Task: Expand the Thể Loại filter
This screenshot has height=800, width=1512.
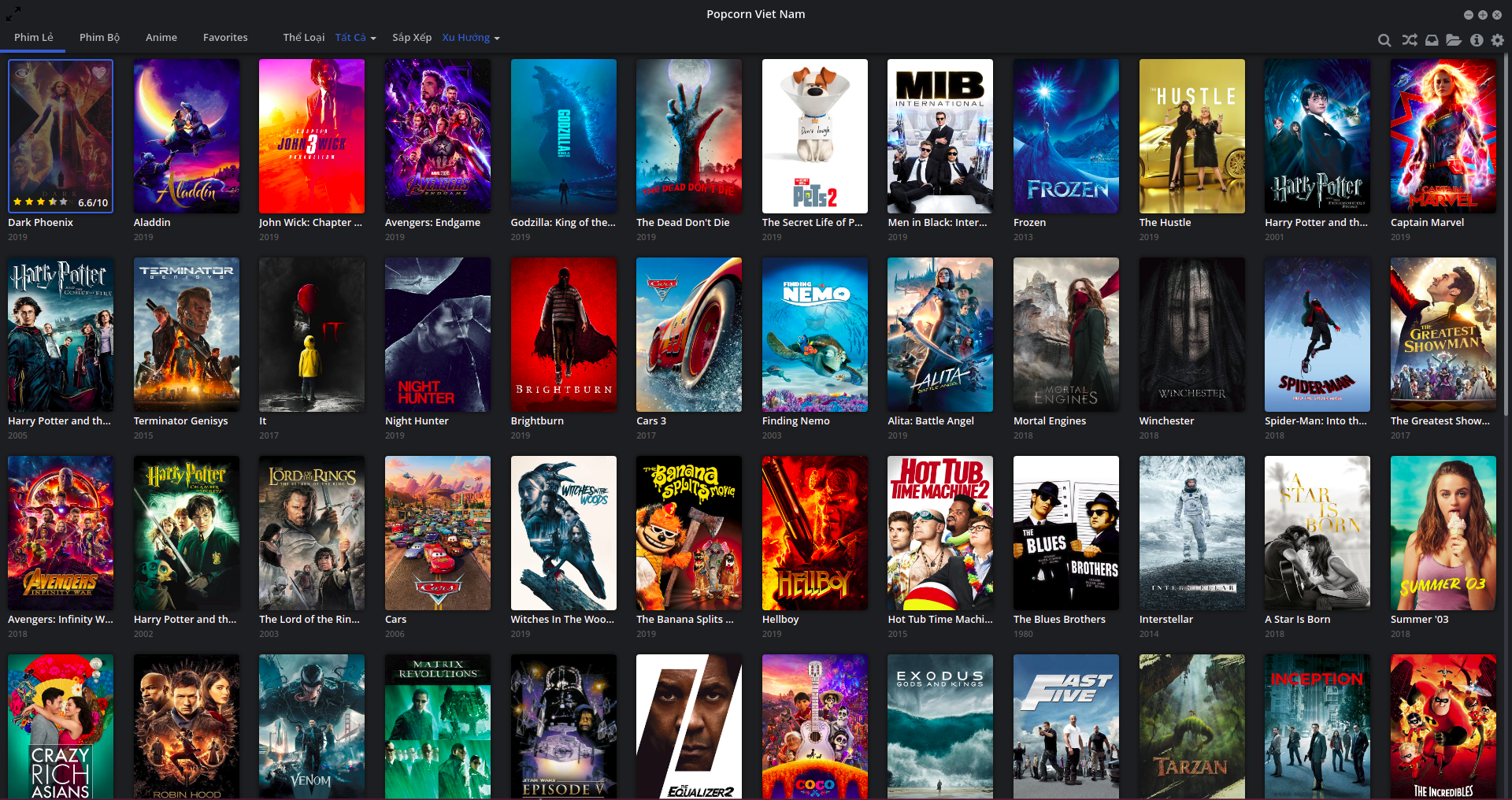Action: 303,37
